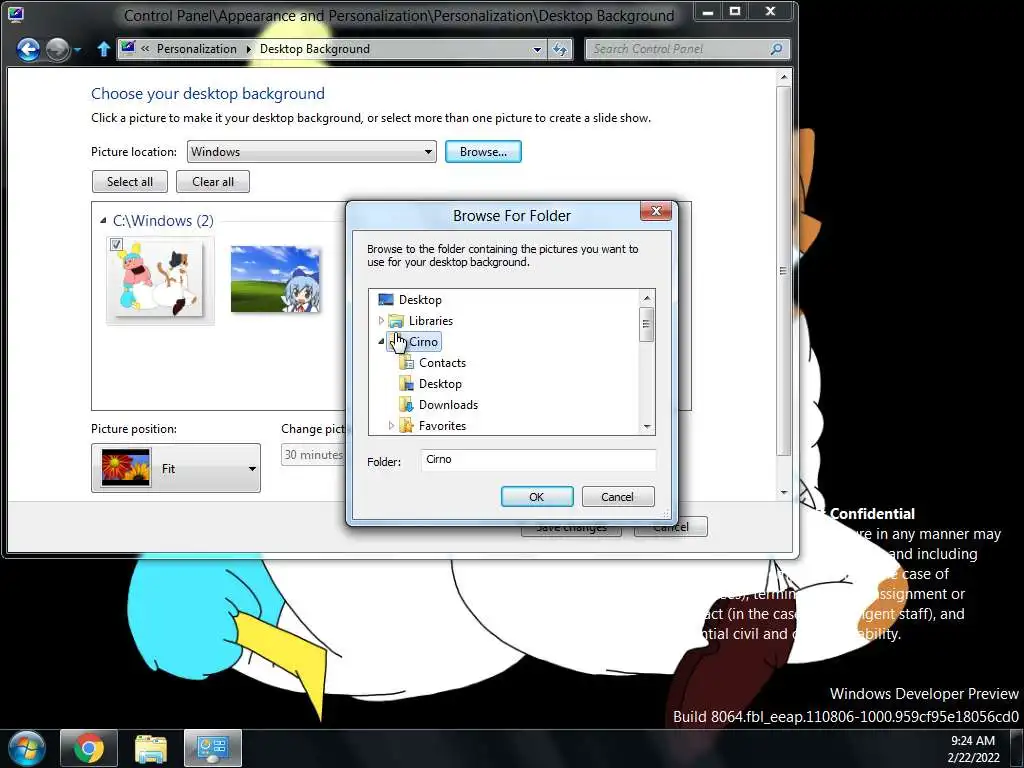This screenshot has height=768, width=1024.
Task: Open the Picture position Fit dropdown
Action: (x=176, y=468)
